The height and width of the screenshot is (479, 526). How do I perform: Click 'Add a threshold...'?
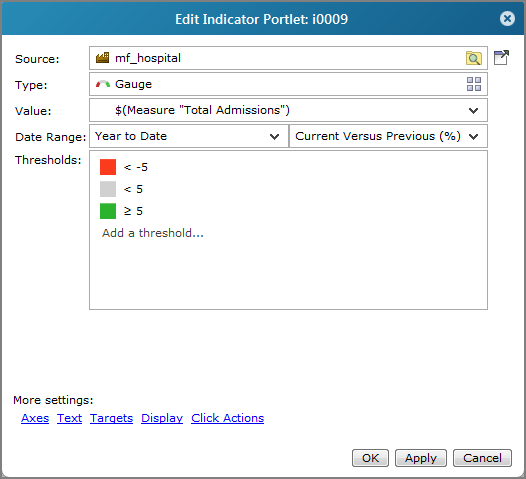[153, 233]
